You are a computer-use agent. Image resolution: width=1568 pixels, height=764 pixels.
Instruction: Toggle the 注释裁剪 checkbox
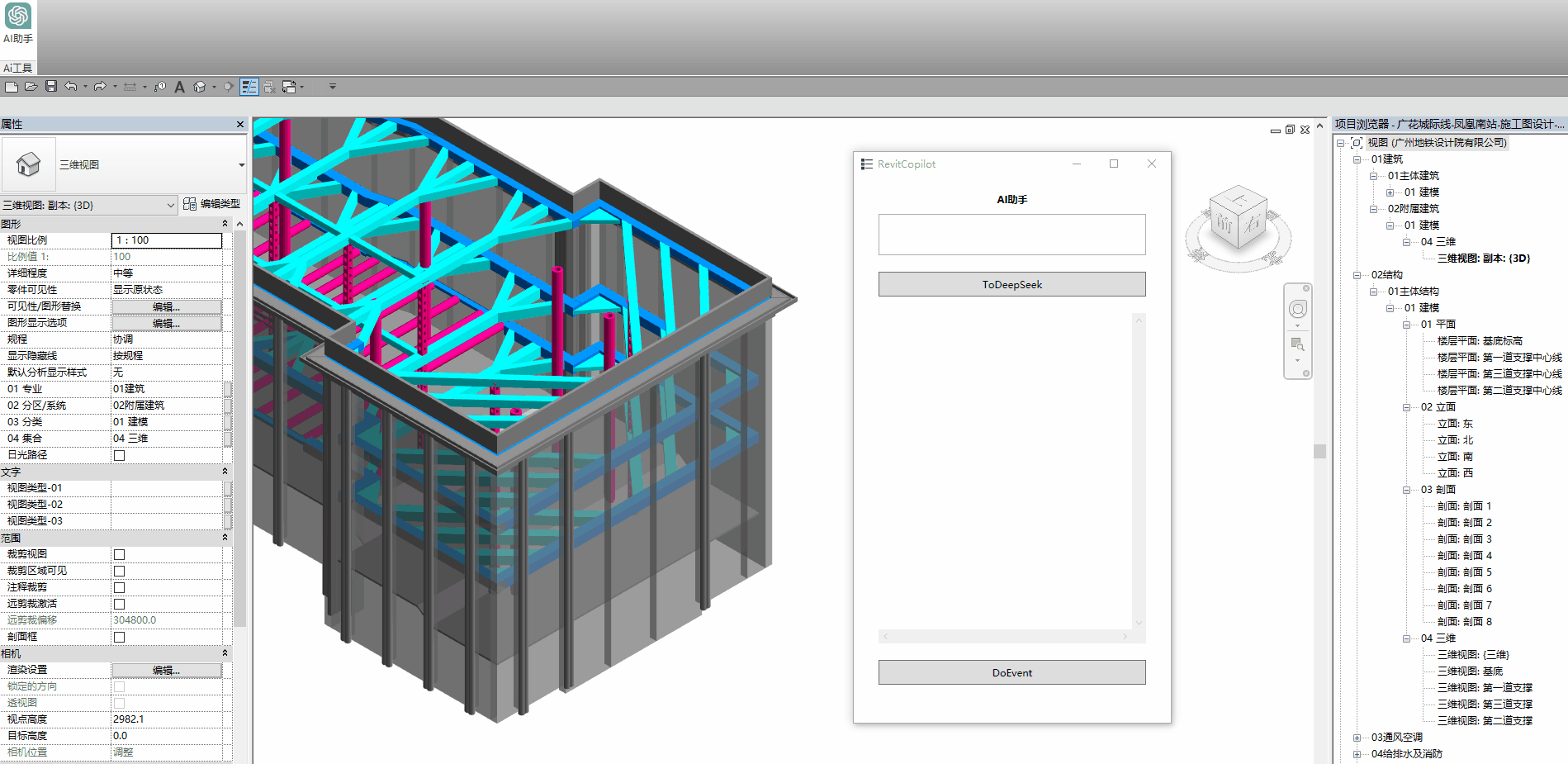coord(120,587)
